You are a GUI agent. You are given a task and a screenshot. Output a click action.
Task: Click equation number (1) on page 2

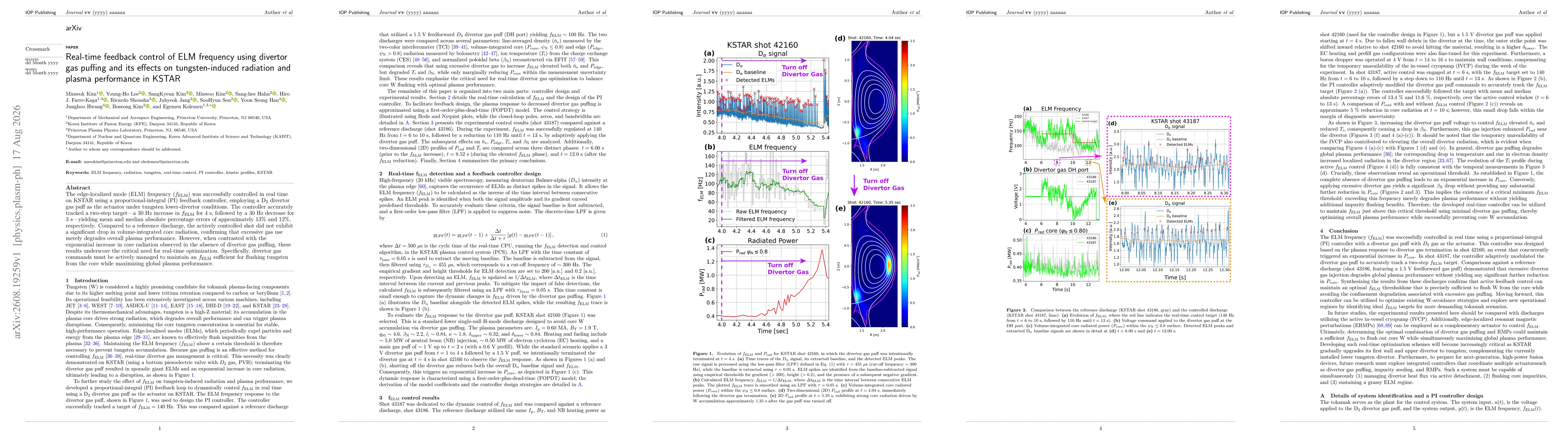point(604,235)
